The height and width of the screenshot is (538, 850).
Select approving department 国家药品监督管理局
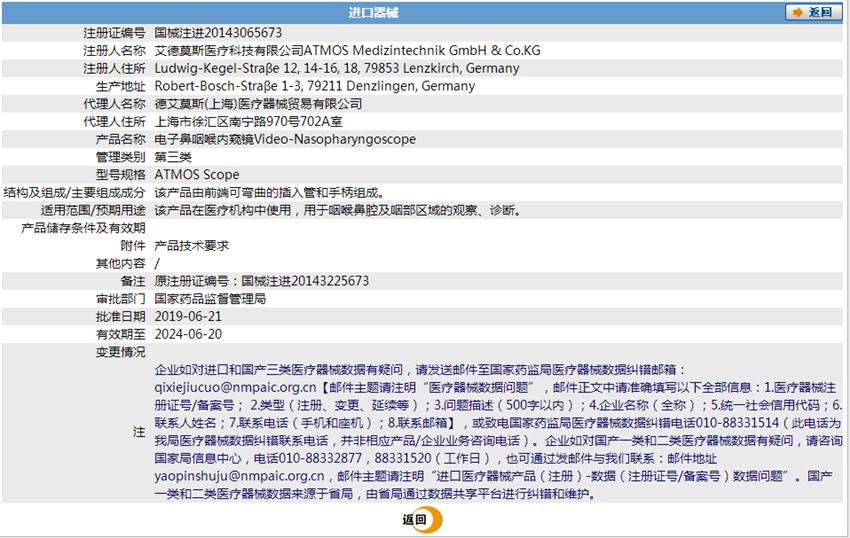coord(210,299)
